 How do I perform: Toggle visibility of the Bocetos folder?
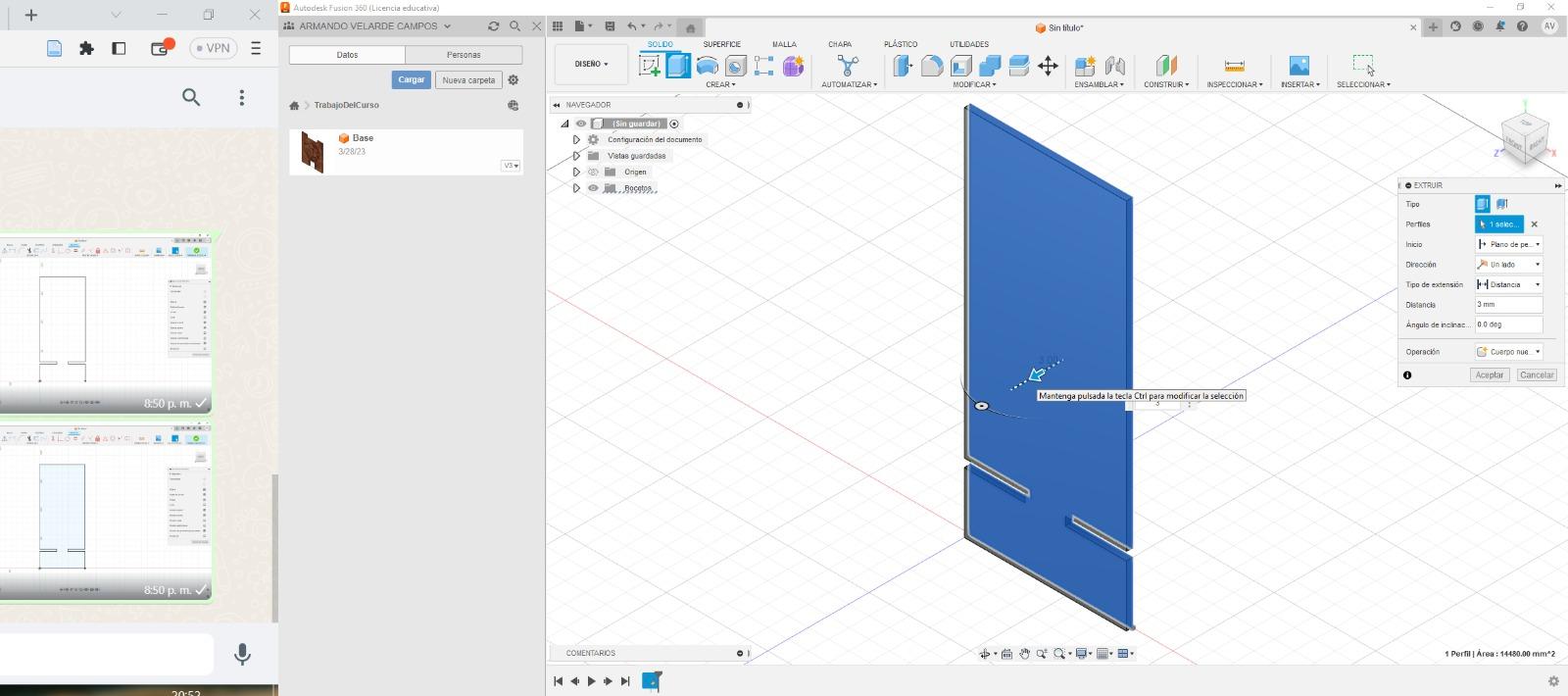click(x=593, y=188)
